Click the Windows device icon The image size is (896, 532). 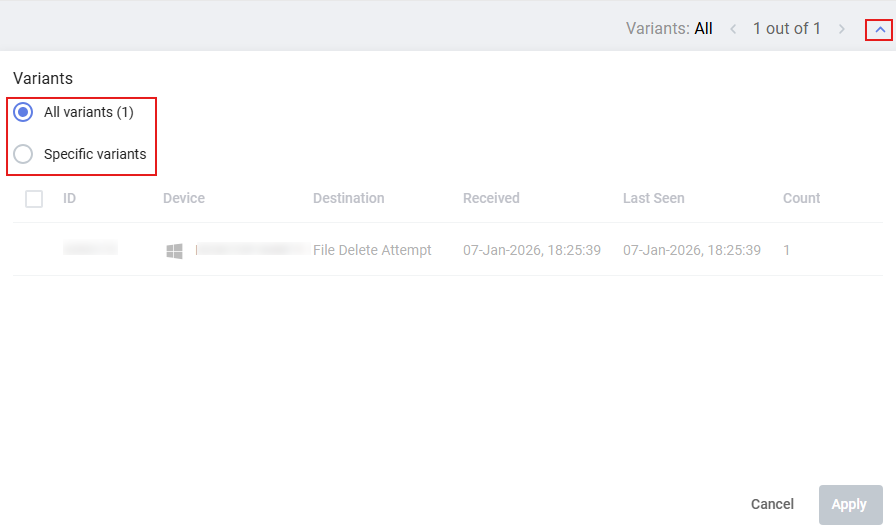point(175,251)
